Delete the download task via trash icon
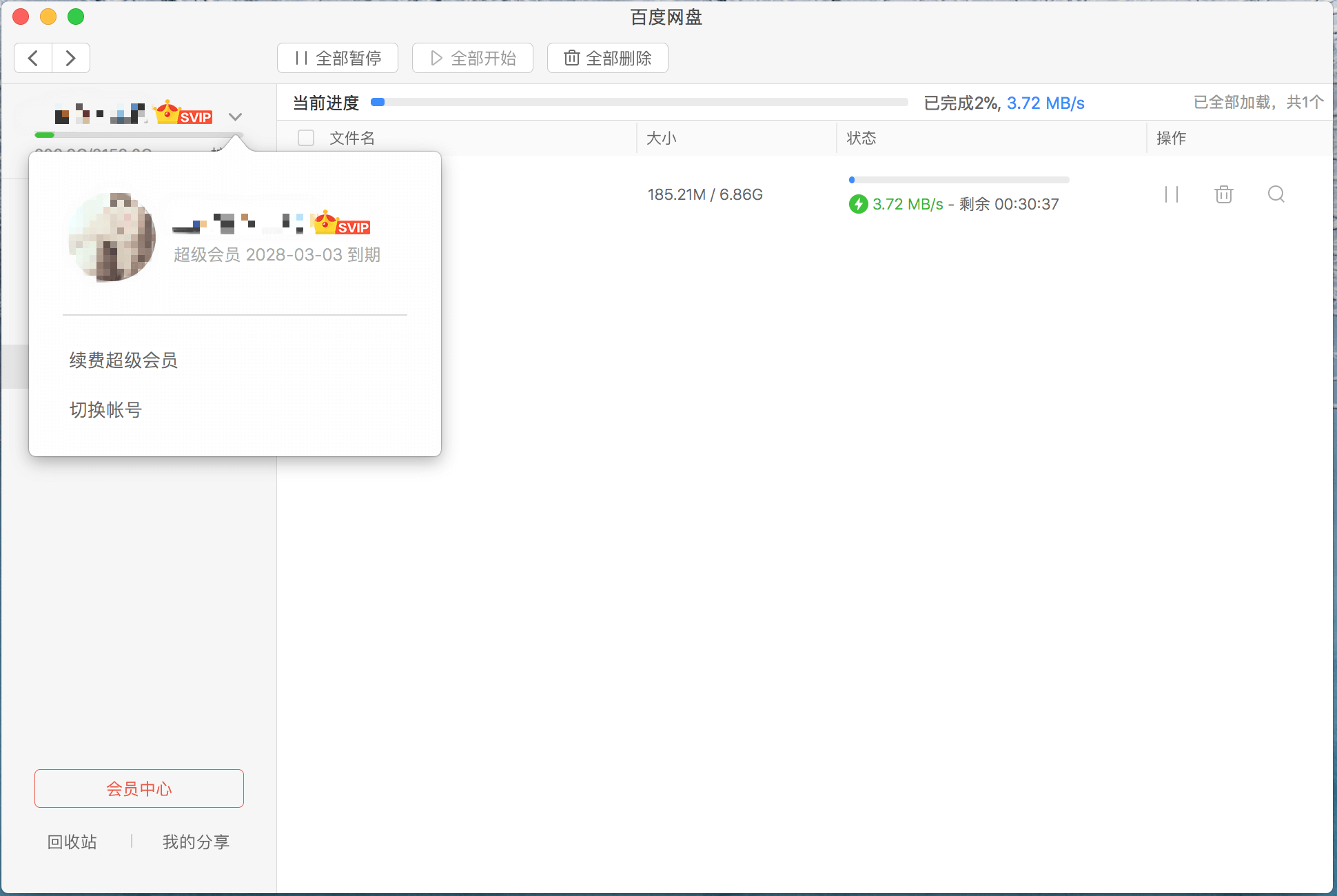1337x896 pixels. pyautogui.click(x=1223, y=194)
